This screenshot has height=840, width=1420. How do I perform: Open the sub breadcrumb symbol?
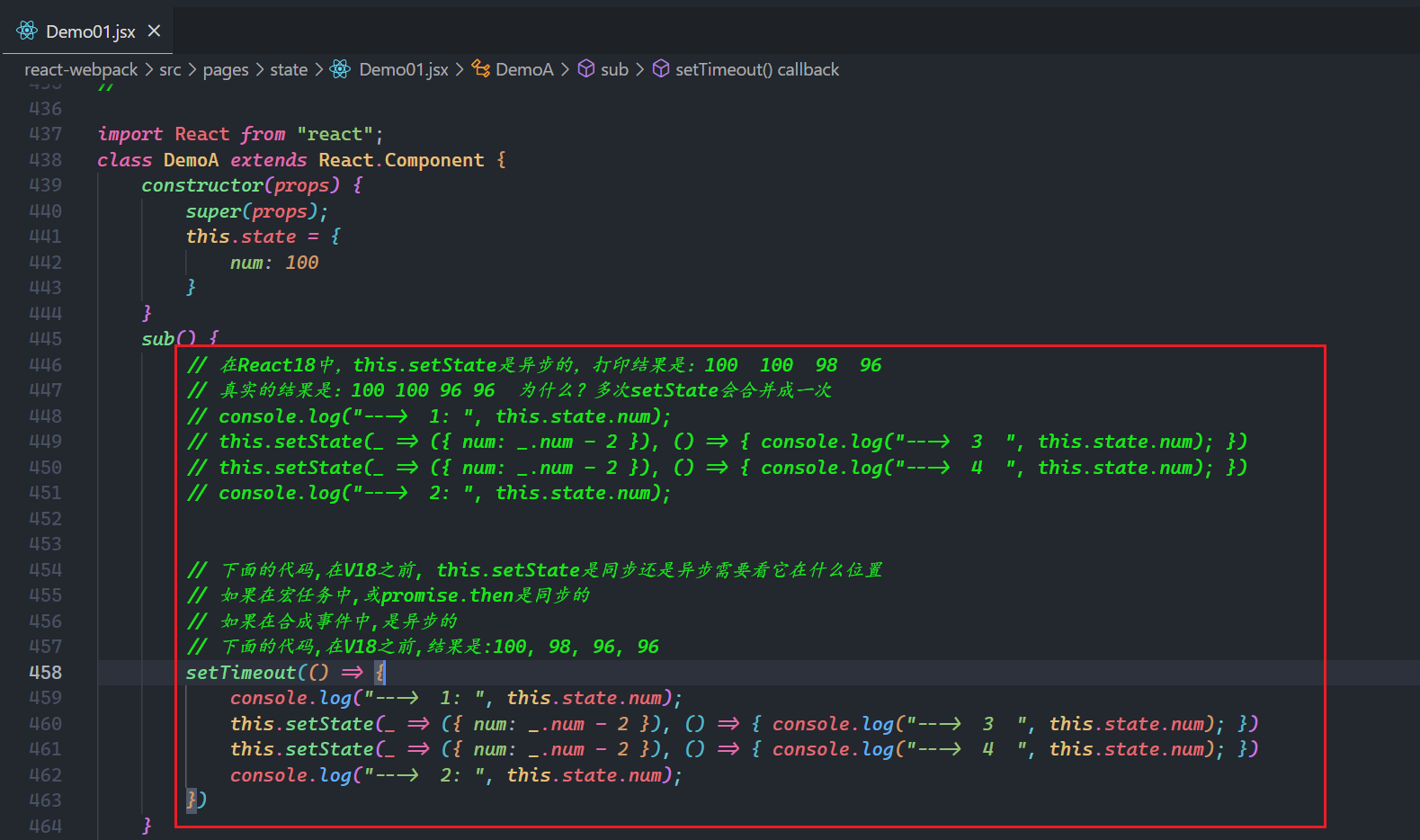(614, 69)
